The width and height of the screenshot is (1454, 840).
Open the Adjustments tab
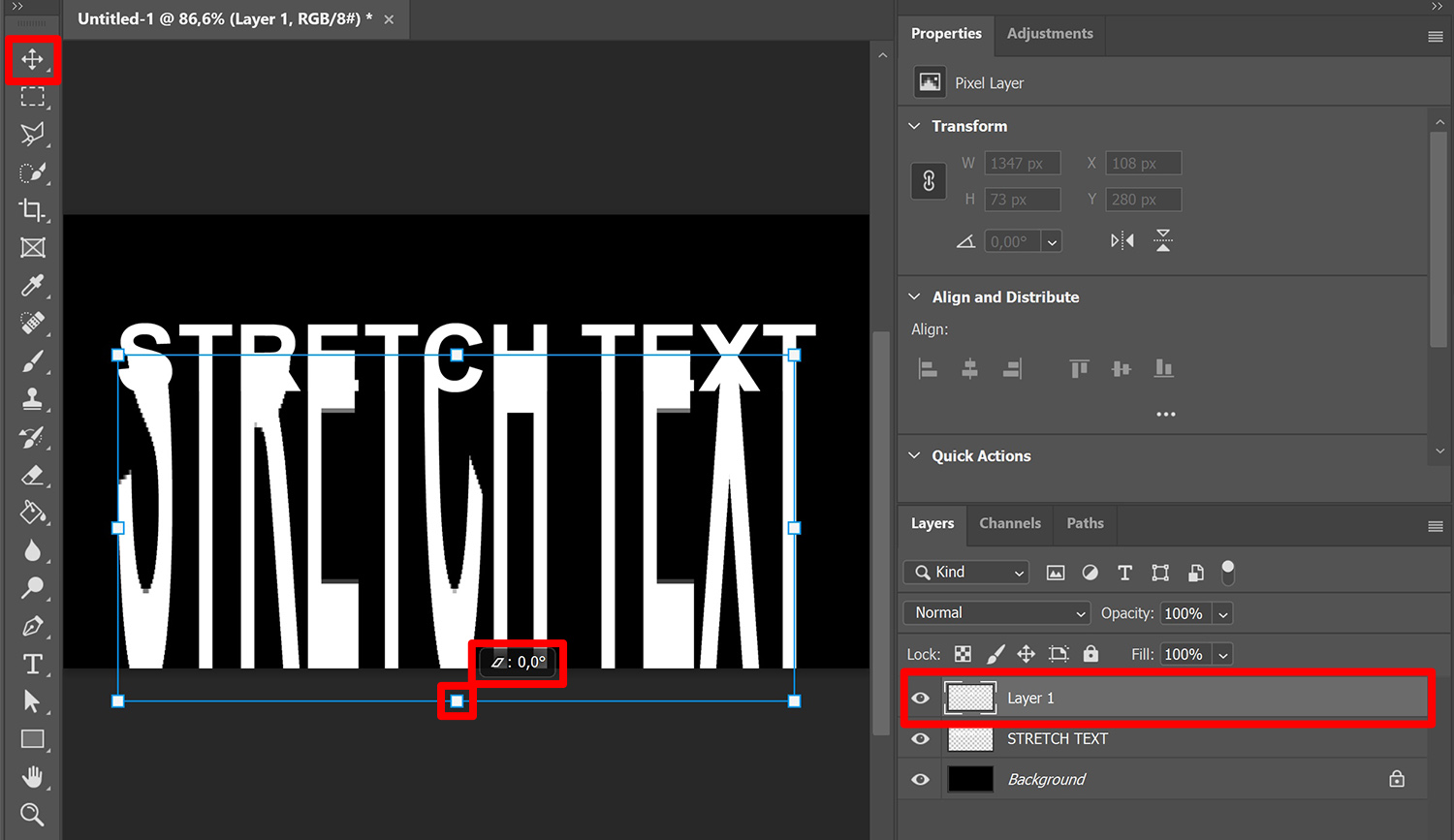pos(1049,33)
